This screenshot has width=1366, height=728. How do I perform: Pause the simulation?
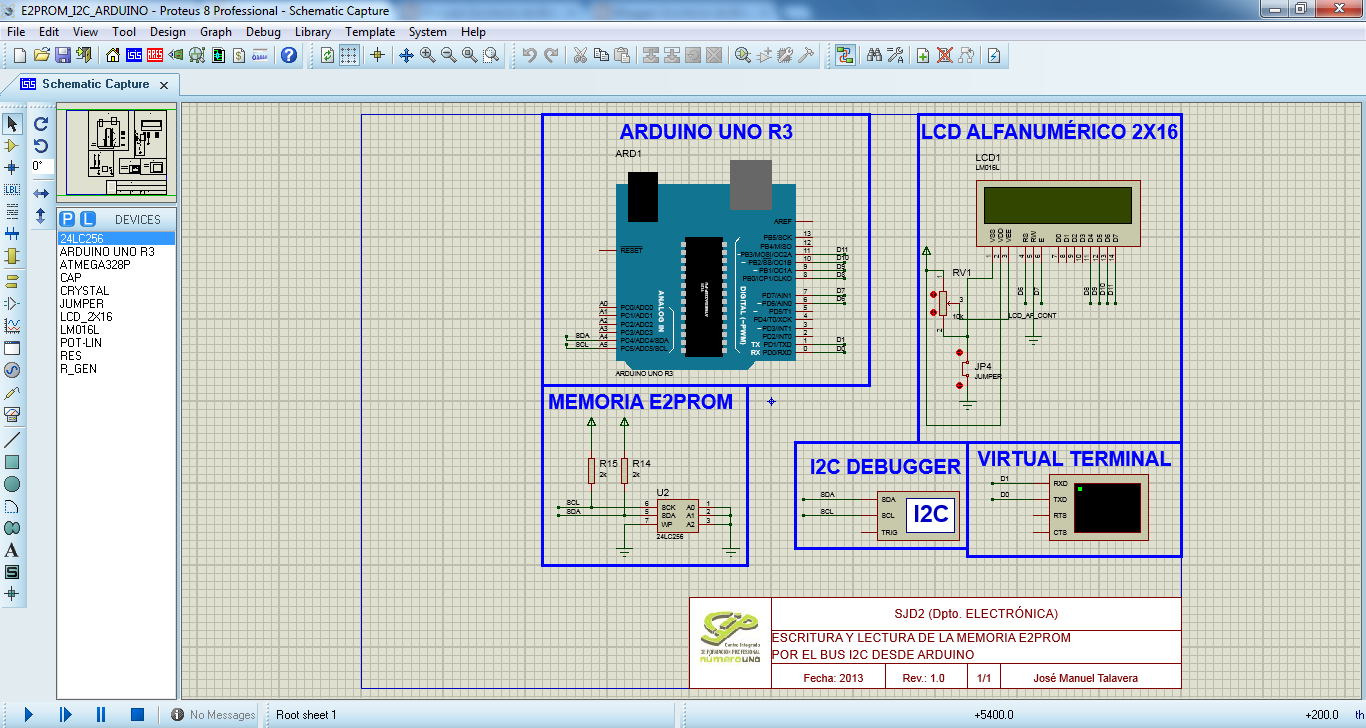click(x=100, y=713)
